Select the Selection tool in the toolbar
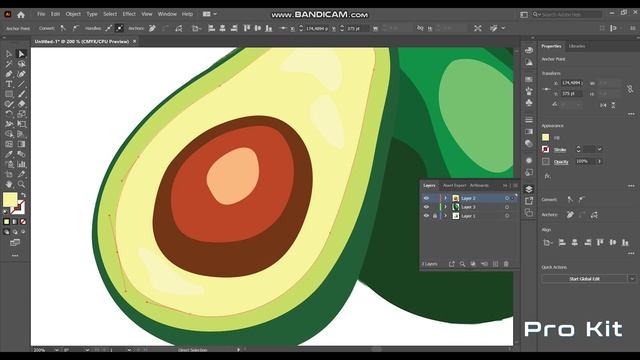 point(9,54)
